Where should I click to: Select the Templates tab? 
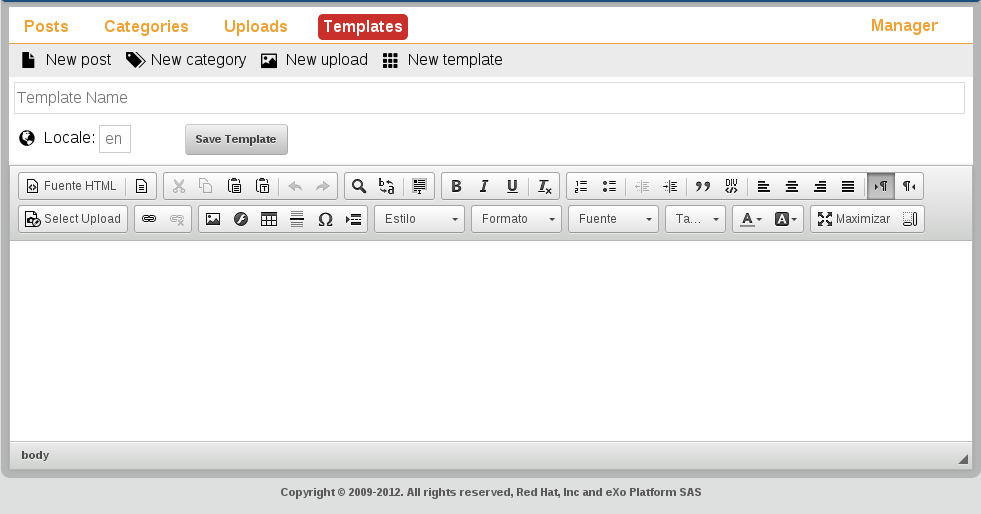pyautogui.click(x=363, y=27)
